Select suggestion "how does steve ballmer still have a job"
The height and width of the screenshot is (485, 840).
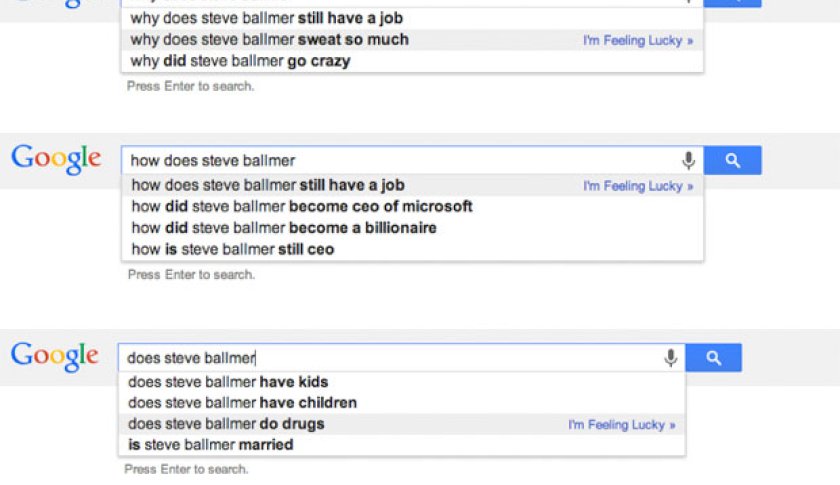pos(268,185)
